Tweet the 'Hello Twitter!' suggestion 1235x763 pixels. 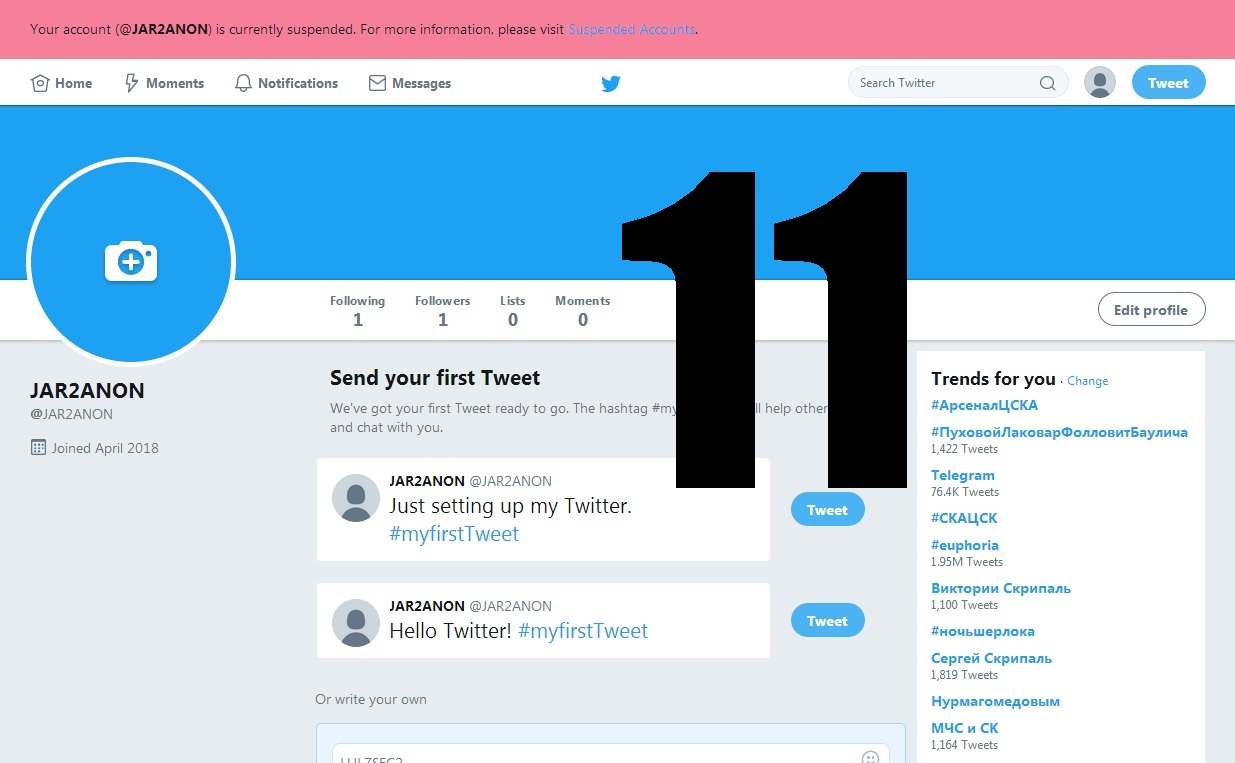(827, 621)
